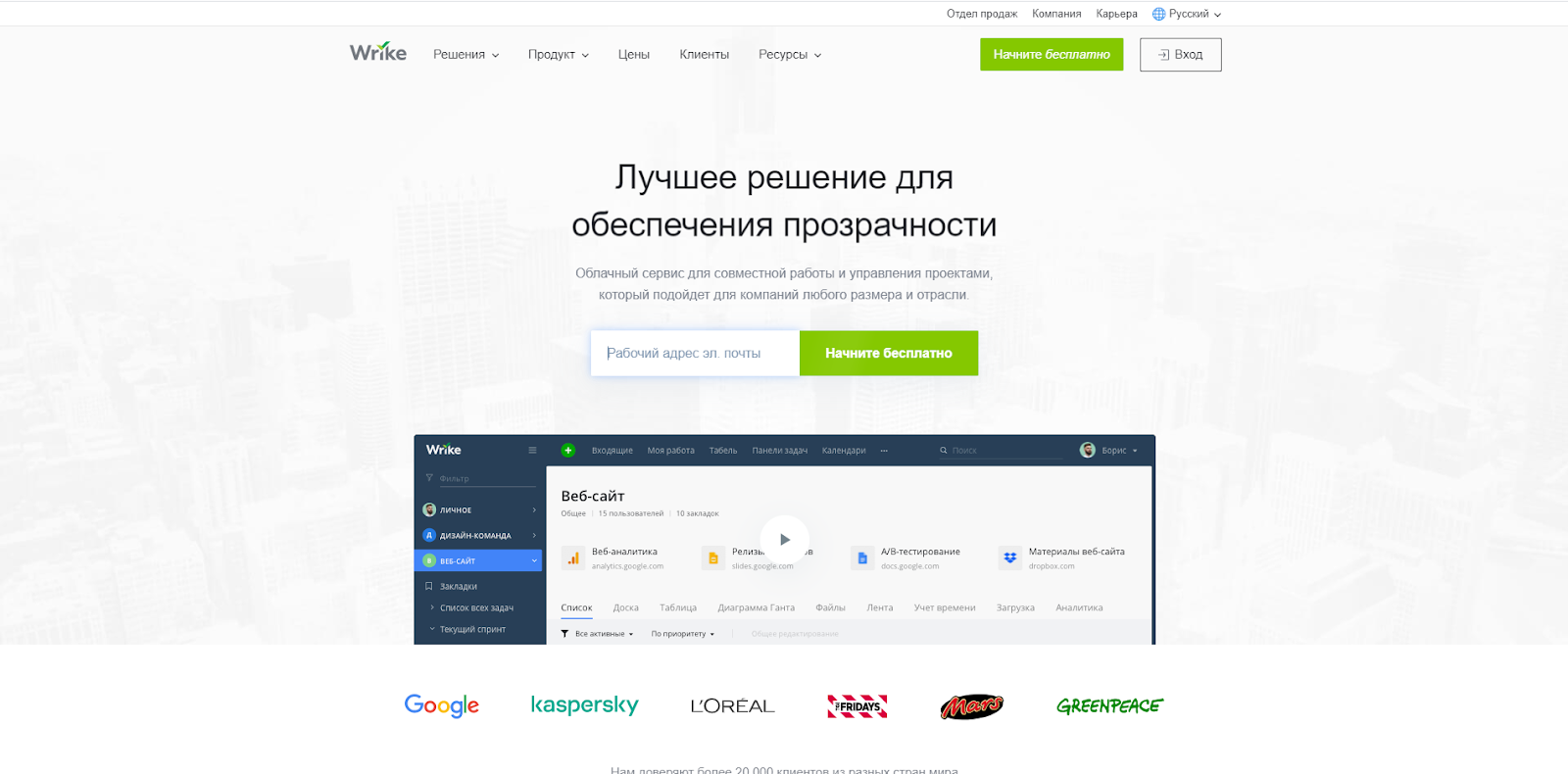Switch to the Файлы view tab

click(x=830, y=608)
